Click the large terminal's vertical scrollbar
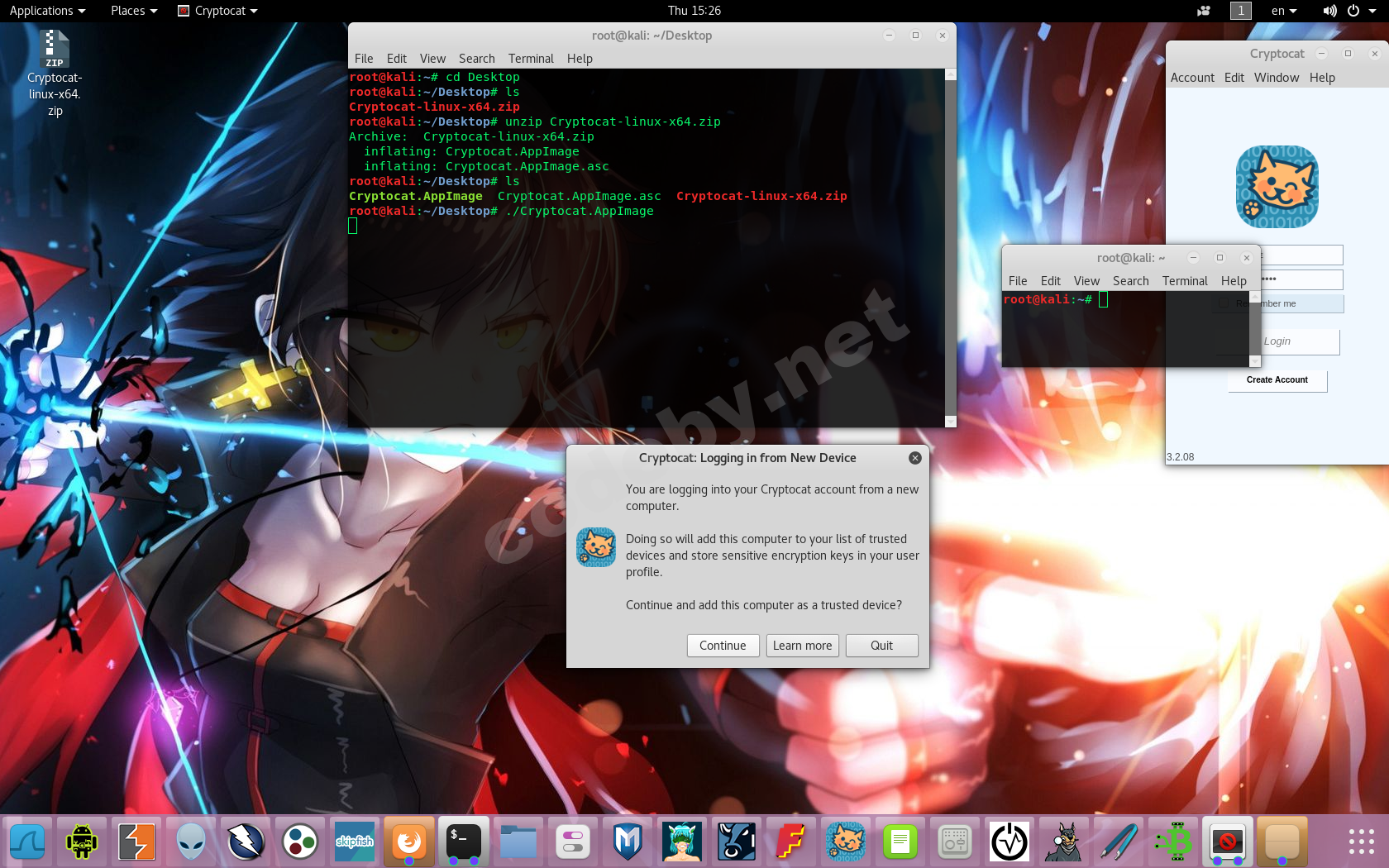This screenshot has height=868, width=1389. coord(950,248)
